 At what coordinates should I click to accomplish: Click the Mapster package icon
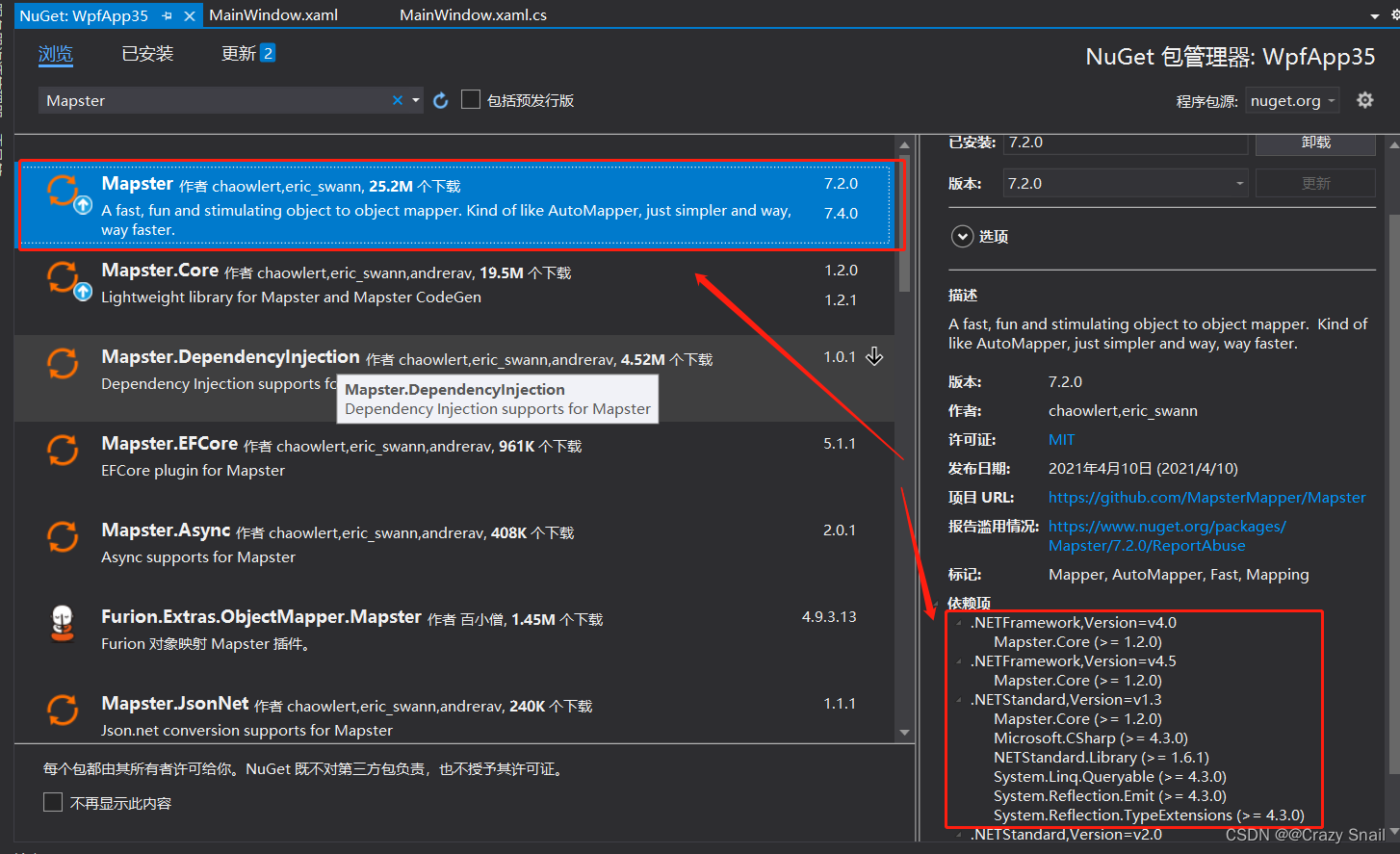pos(64,191)
